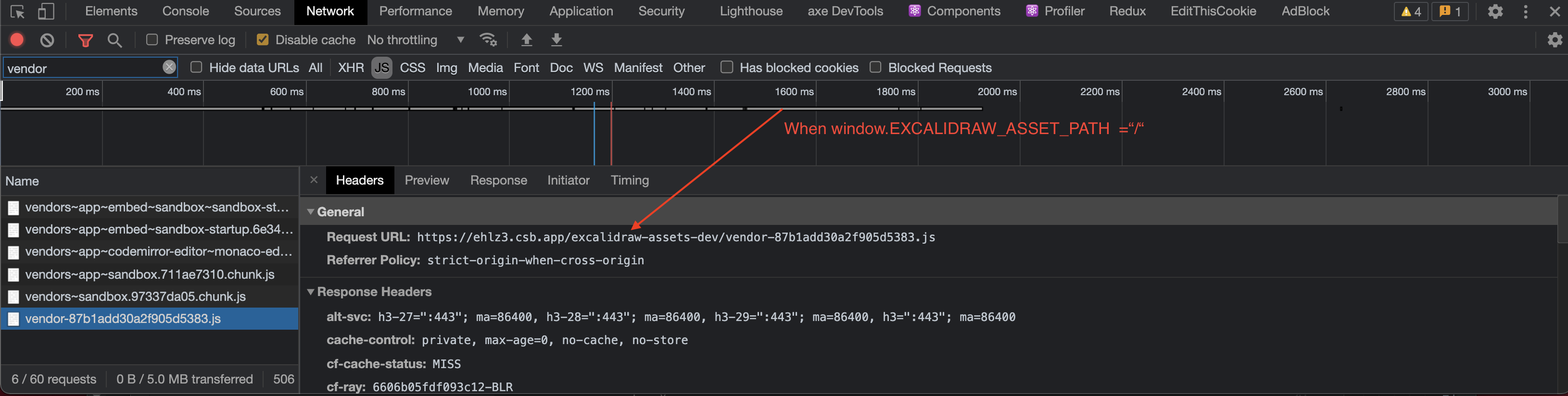Open the No throttling dropdown
1568x396 pixels.
pyautogui.click(x=417, y=39)
